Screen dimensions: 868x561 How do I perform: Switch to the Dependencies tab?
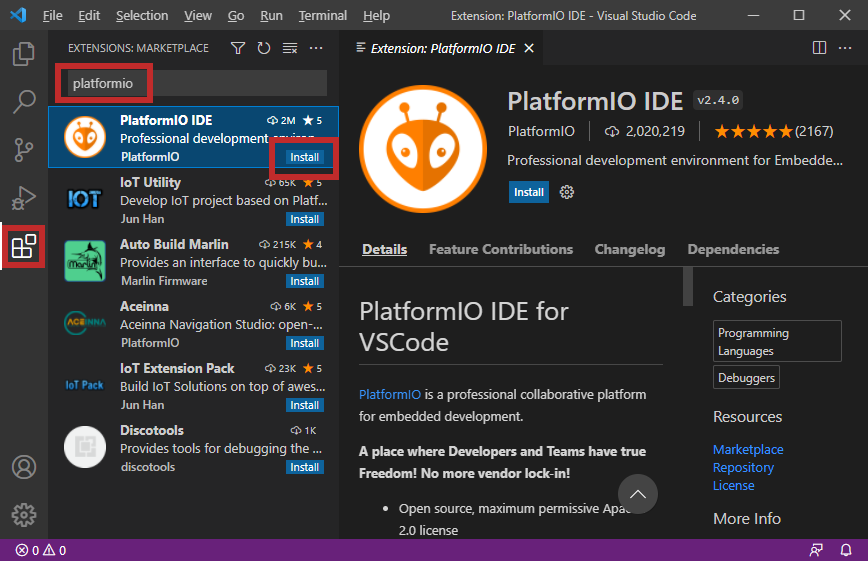pyautogui.click(x=733, y=249)
